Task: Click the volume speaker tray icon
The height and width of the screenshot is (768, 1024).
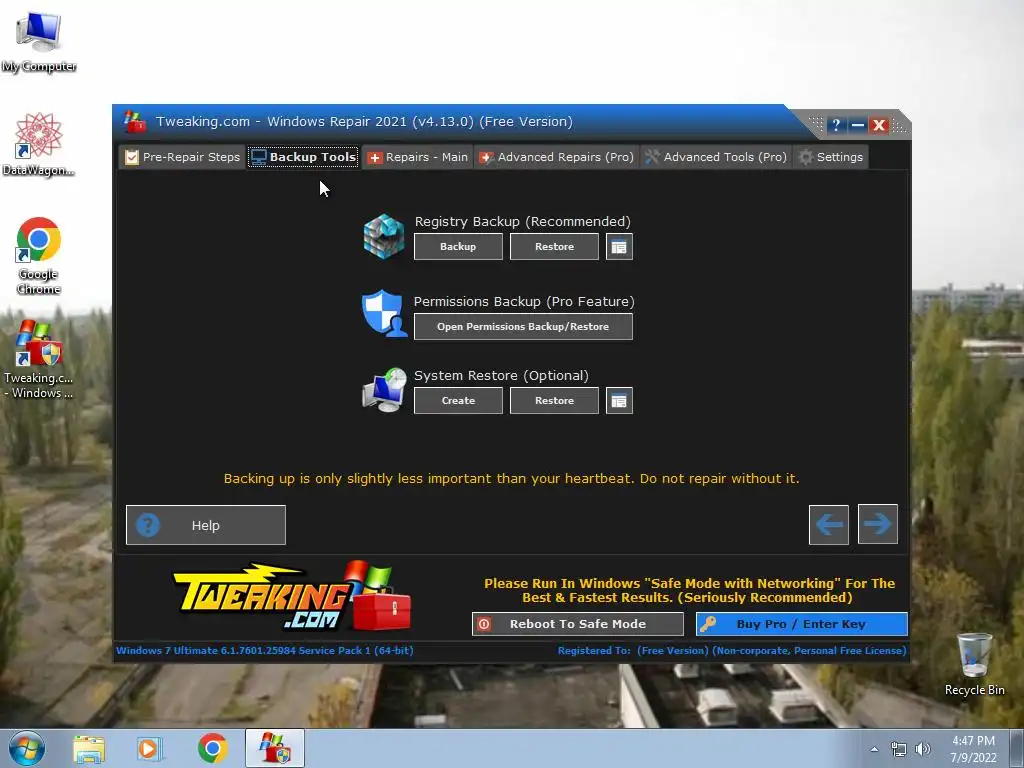Action: pyautogui.click(x=923, y=750)
